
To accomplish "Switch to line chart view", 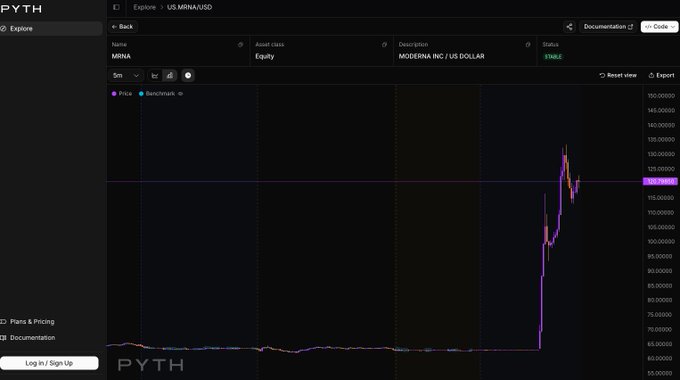I will click(x=155, y=75).
